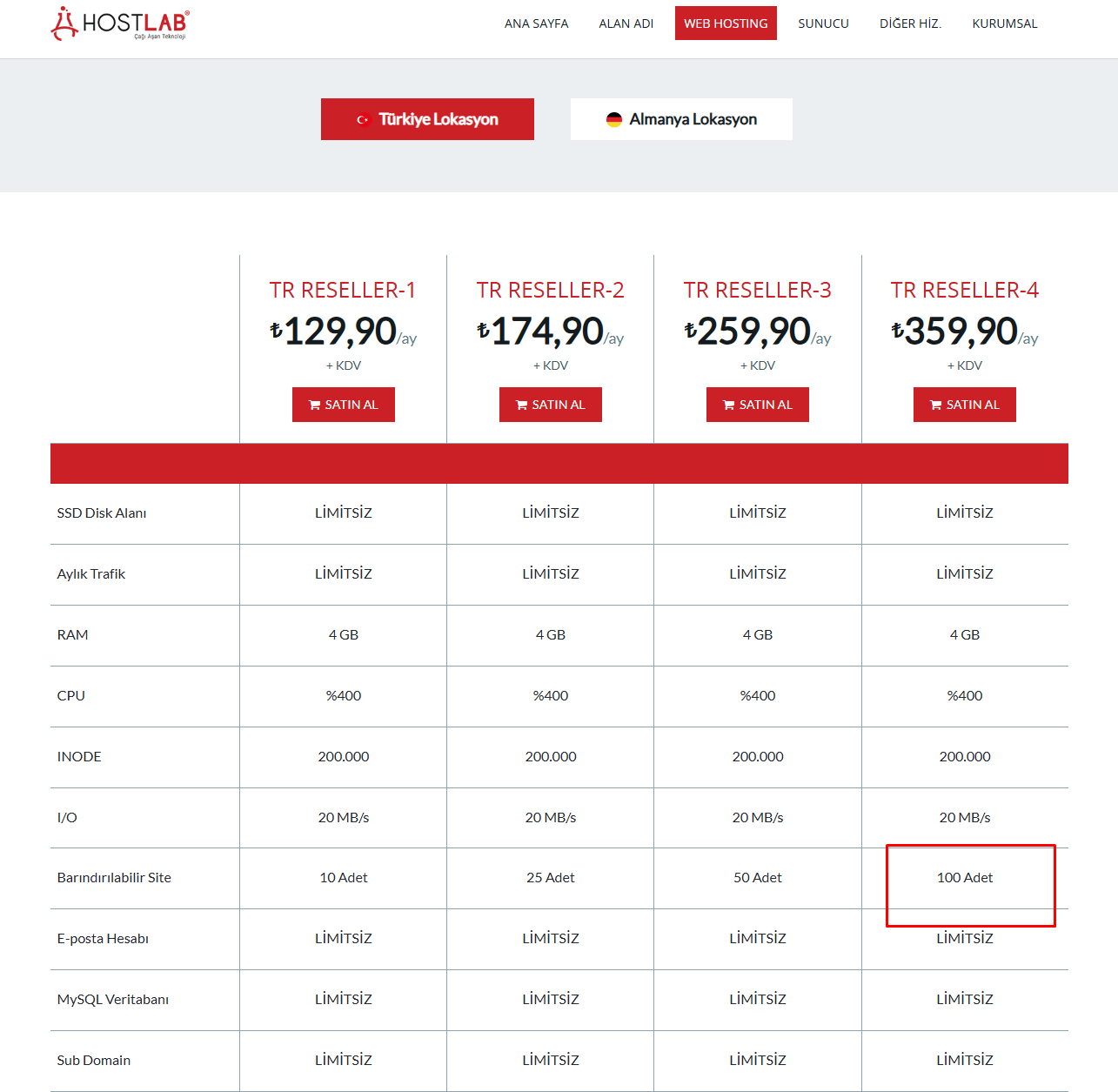Click the 359,90 price

pyautogui.click(x=961, y=331)
